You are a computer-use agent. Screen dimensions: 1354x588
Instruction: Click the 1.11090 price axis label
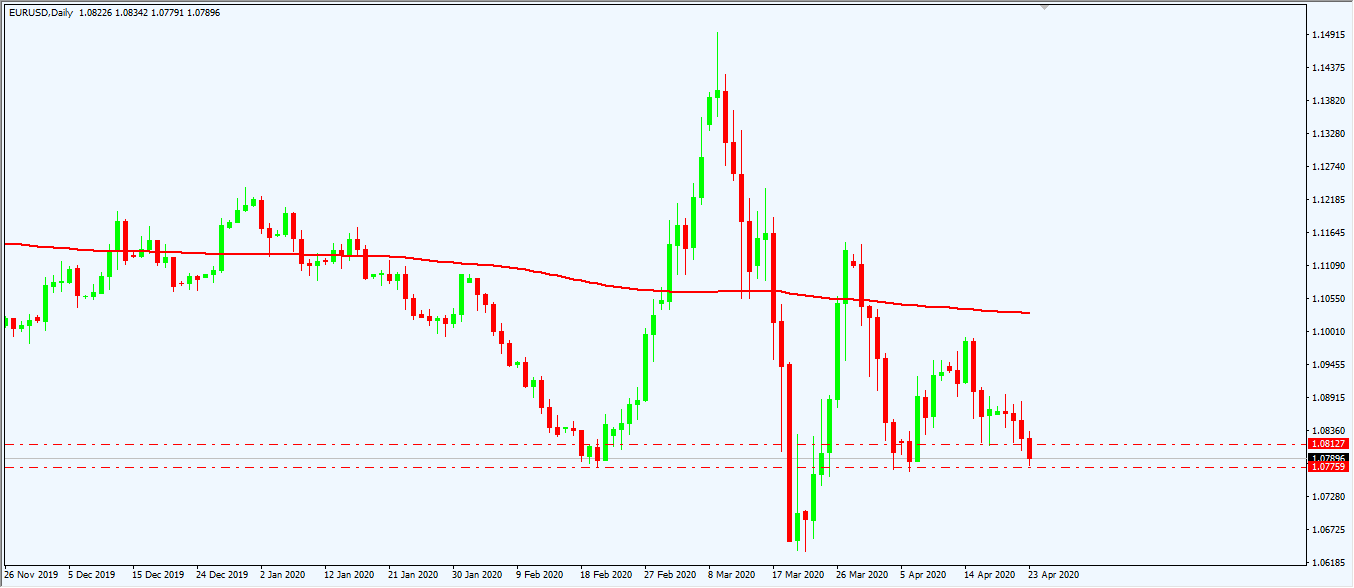(x=1328, y=266)
